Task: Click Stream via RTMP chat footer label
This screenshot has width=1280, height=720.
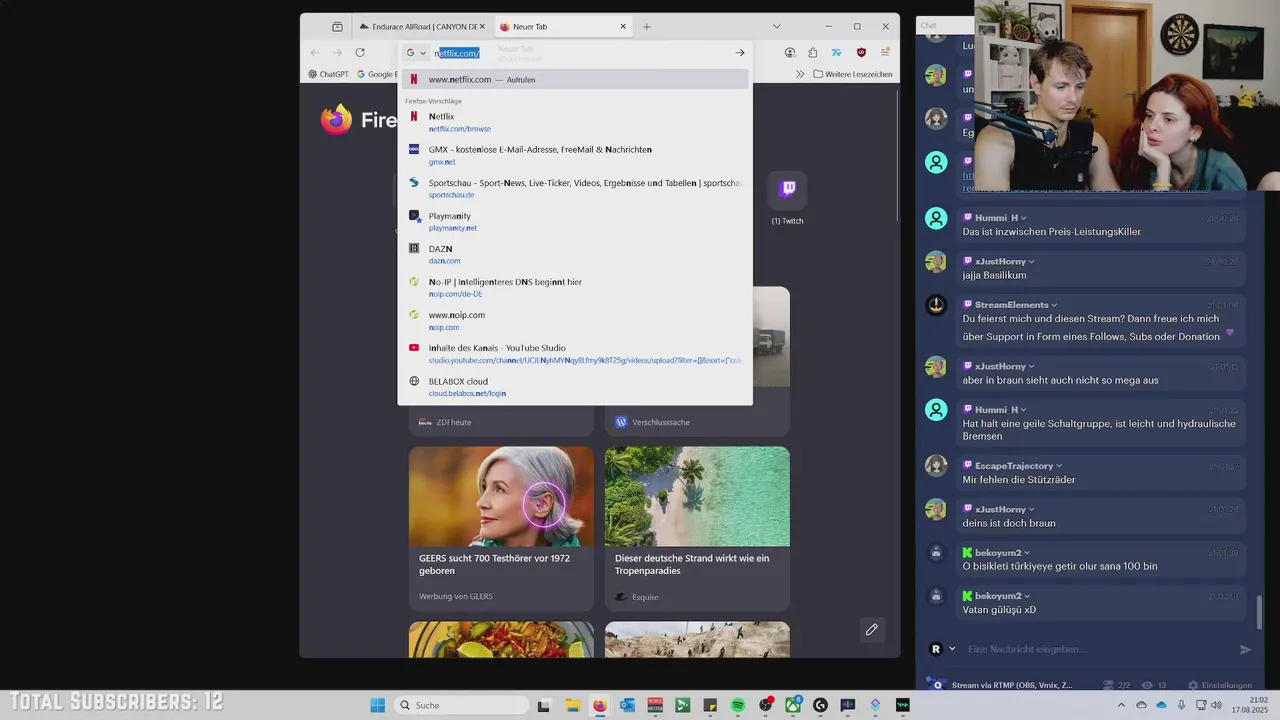Action: coord(1011,685)
